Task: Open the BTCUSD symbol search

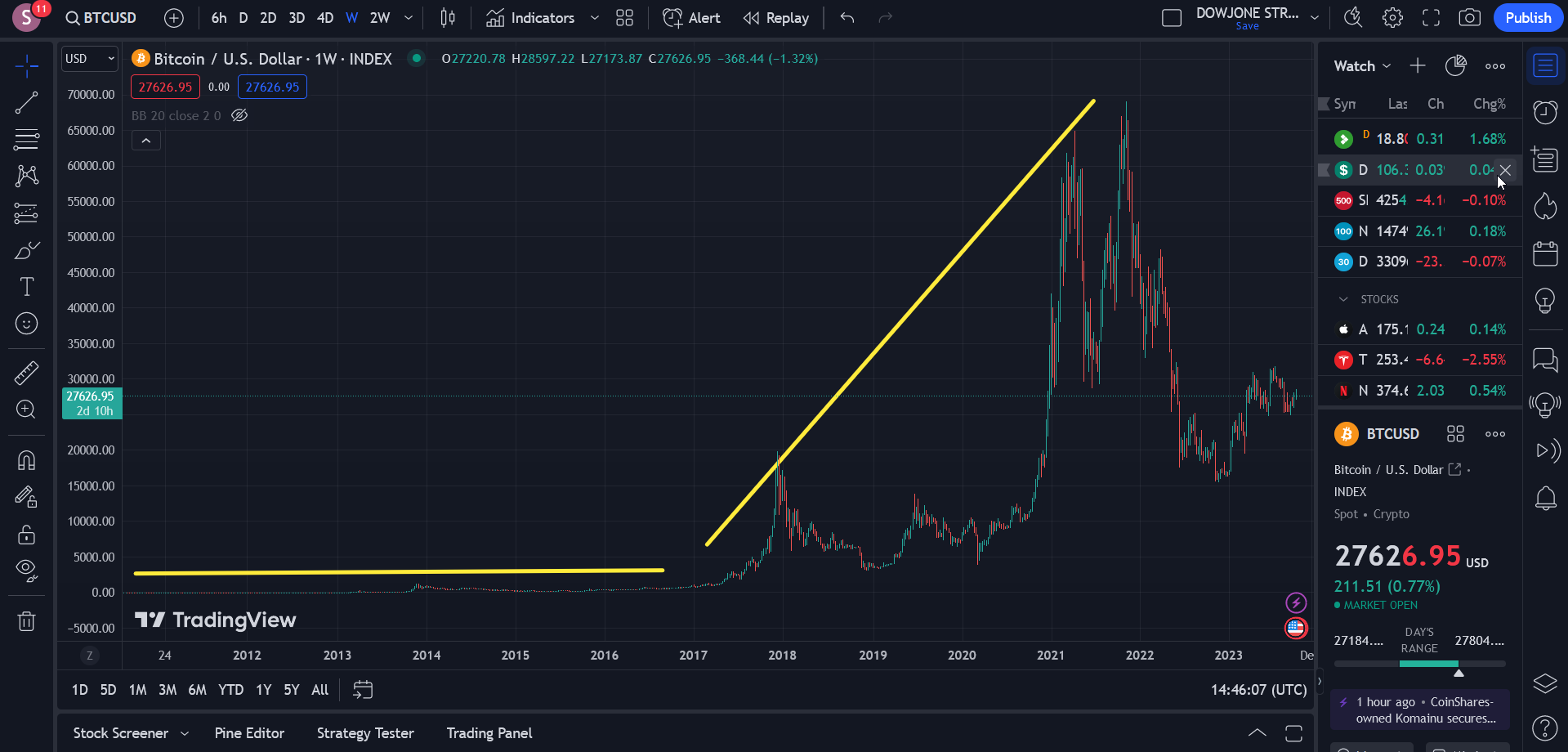Action: (x=101, y=18)
